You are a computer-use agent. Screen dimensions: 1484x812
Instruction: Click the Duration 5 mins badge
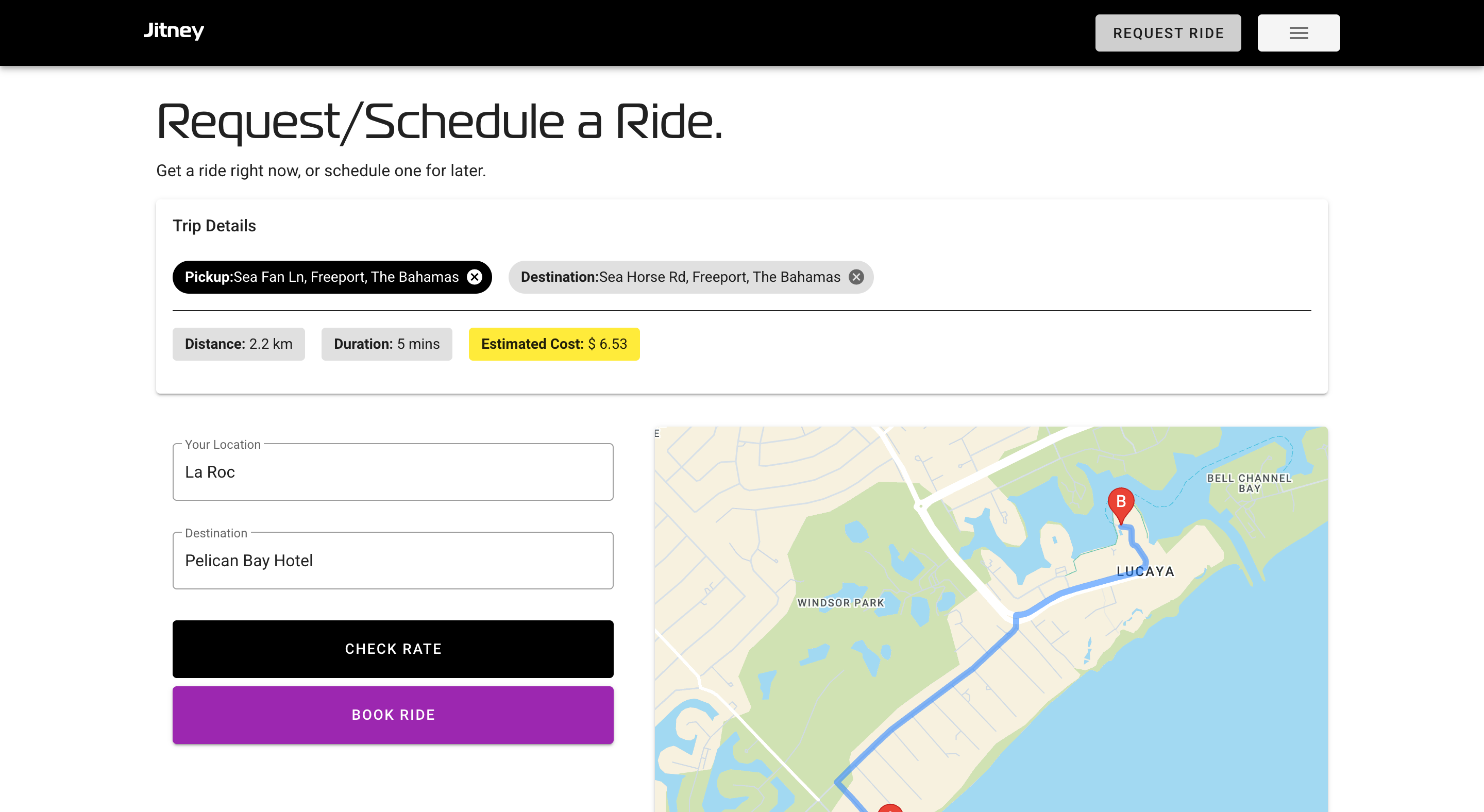point(386,344)
